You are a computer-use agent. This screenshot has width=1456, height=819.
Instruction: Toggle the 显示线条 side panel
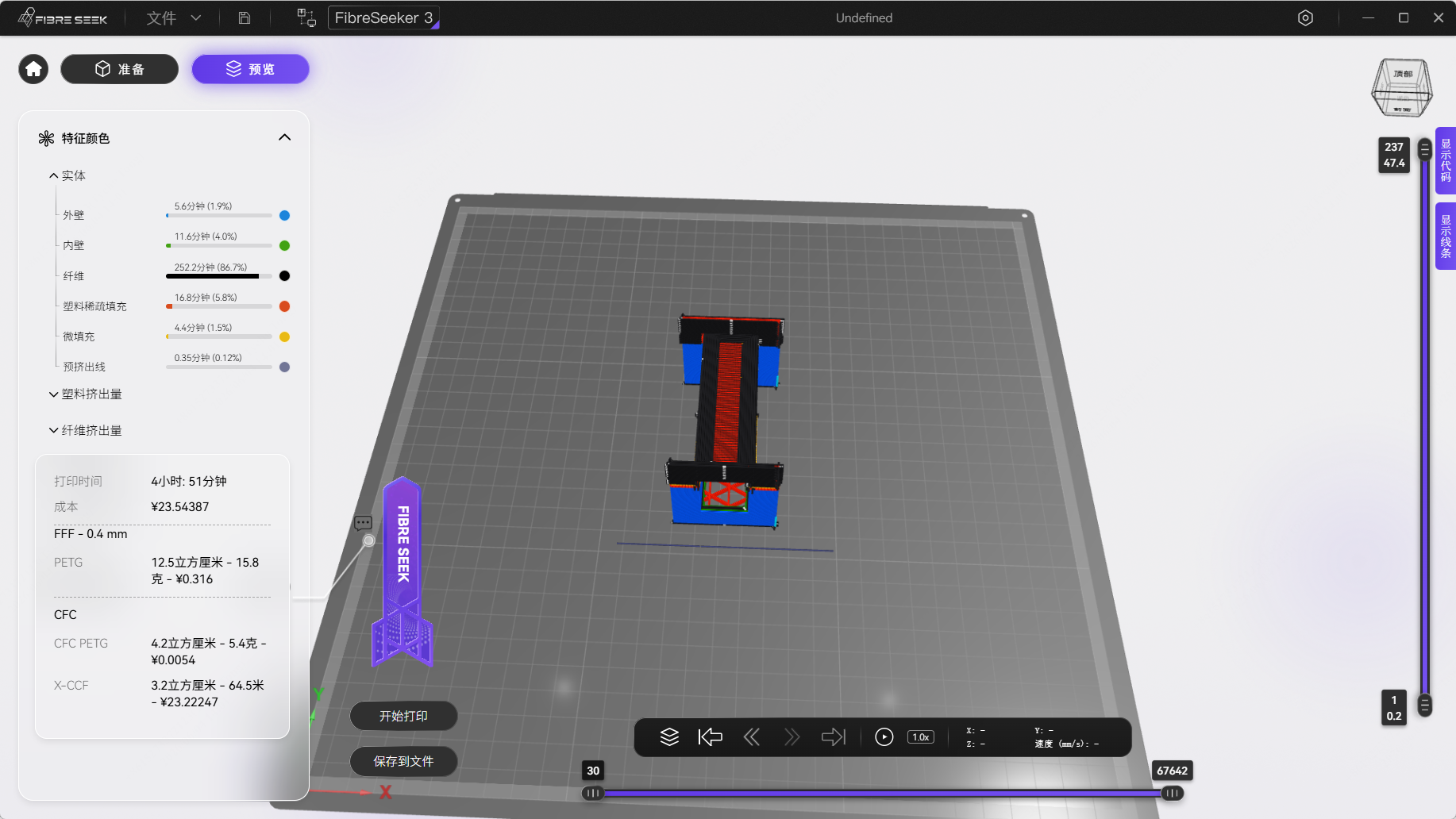coord(1446,236)
